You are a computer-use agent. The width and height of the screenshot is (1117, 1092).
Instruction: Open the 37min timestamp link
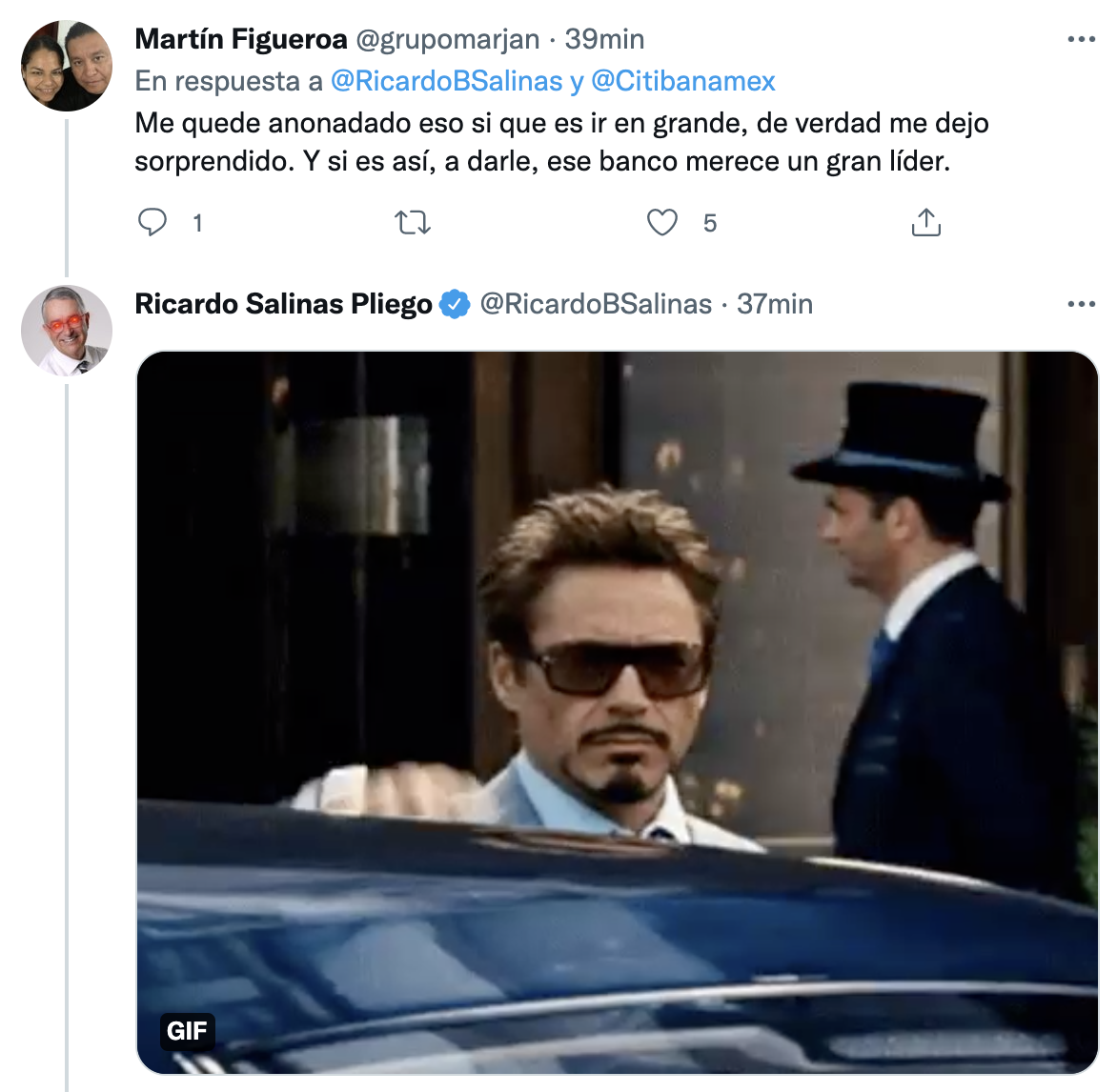[x=774, y=305]
